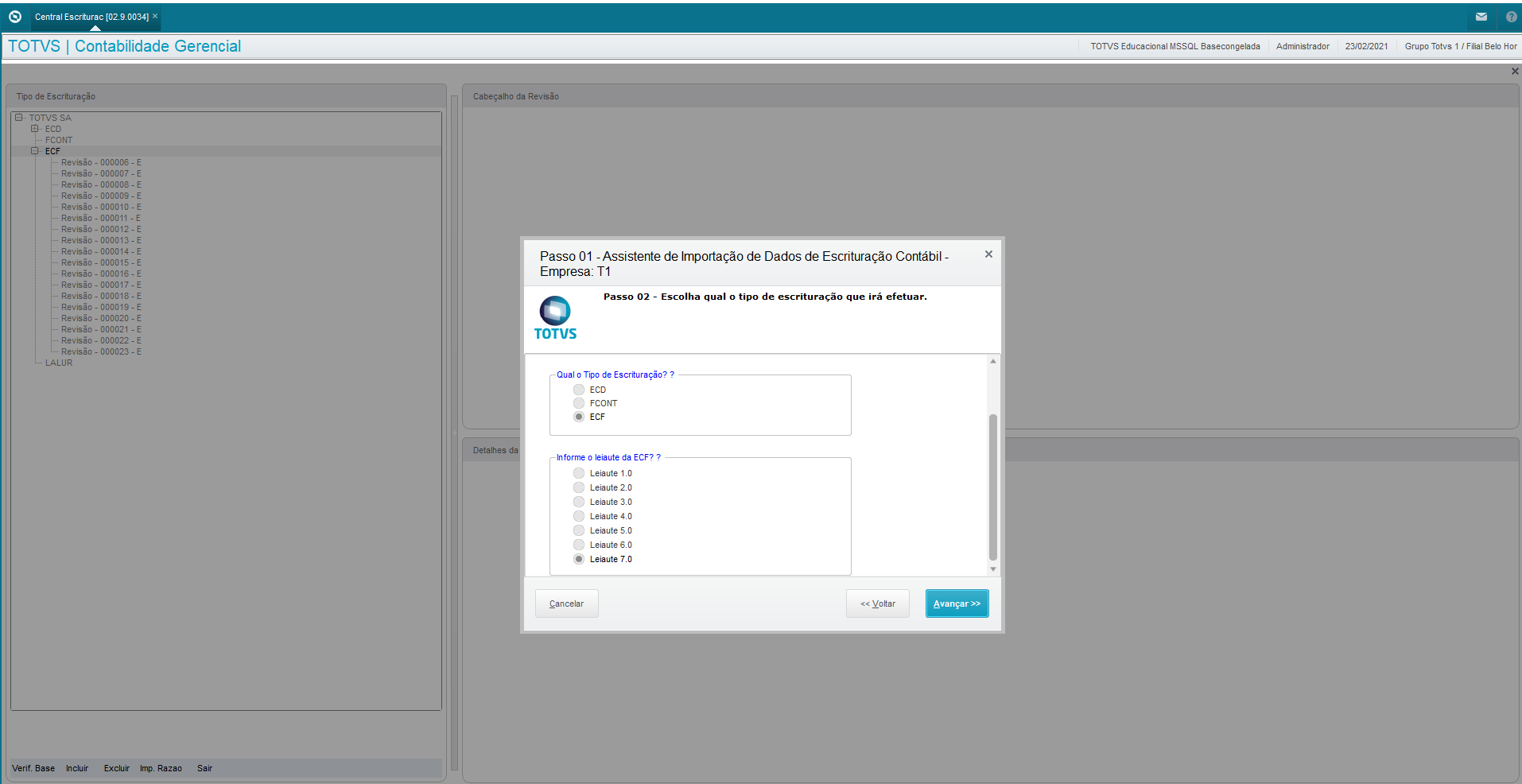The image size is (1522, 784).
Task: Click the TOTVS home logo icon
Action: [x=14, y=17]
